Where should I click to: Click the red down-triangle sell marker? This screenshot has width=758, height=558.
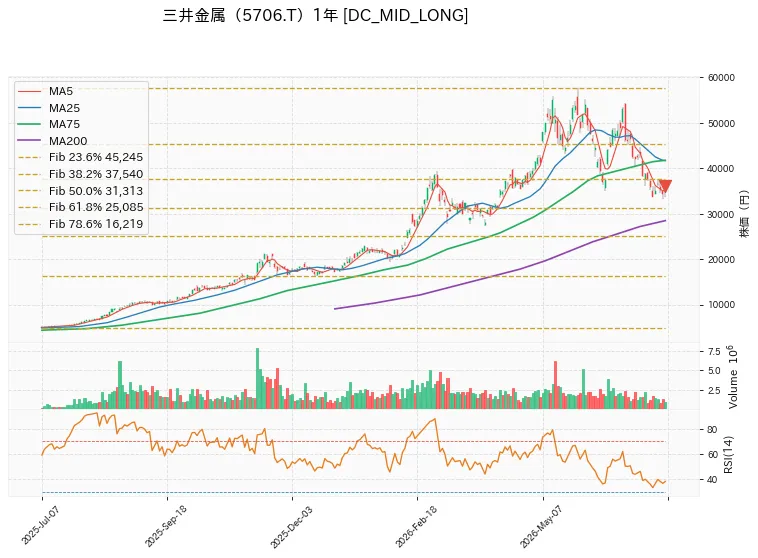666,186
